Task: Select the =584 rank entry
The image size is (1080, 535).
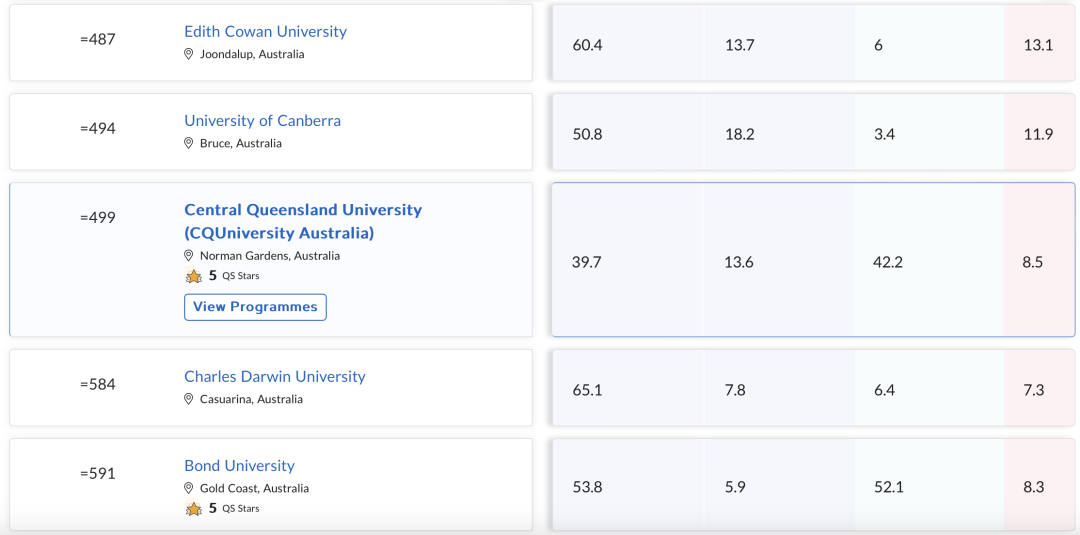Action: tap(271, 388)
